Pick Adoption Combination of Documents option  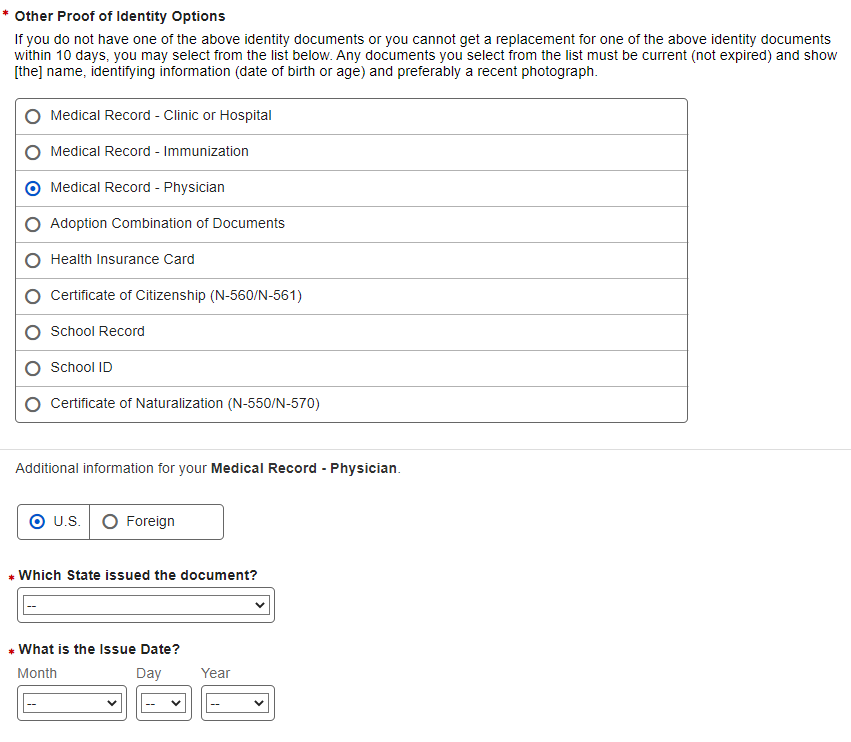point(33,224)
